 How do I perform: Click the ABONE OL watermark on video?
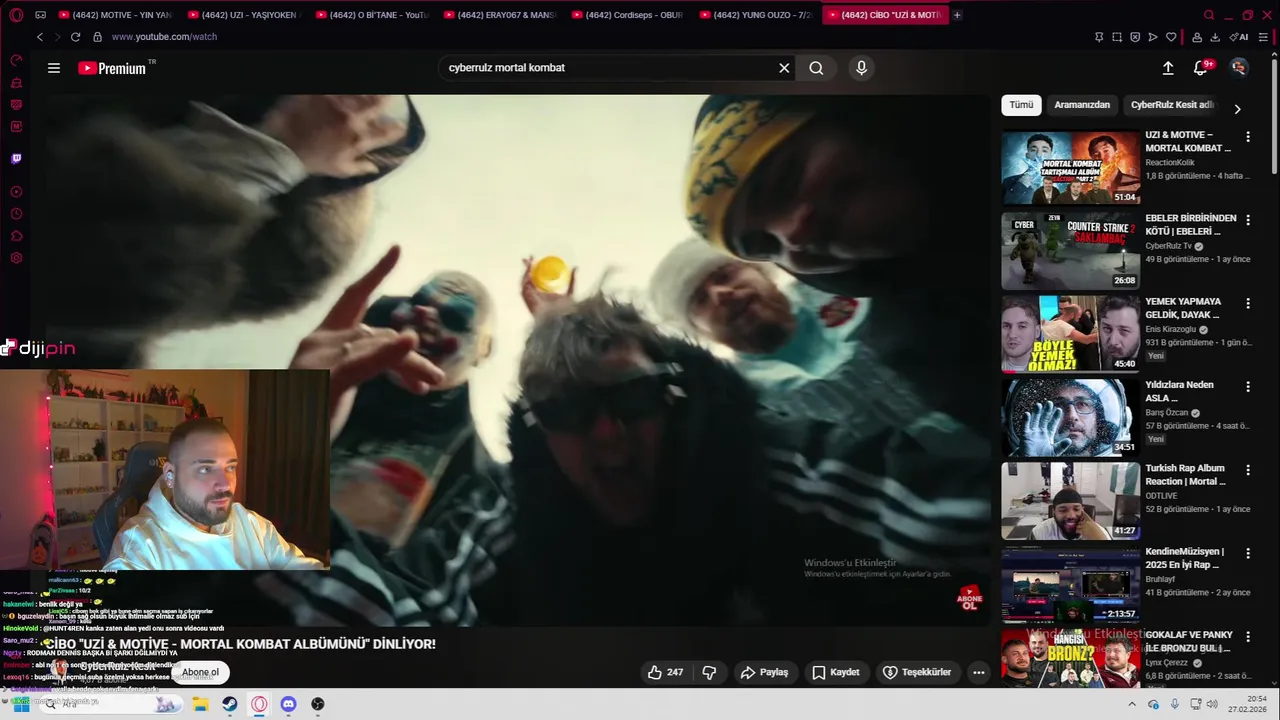[969, 598]
